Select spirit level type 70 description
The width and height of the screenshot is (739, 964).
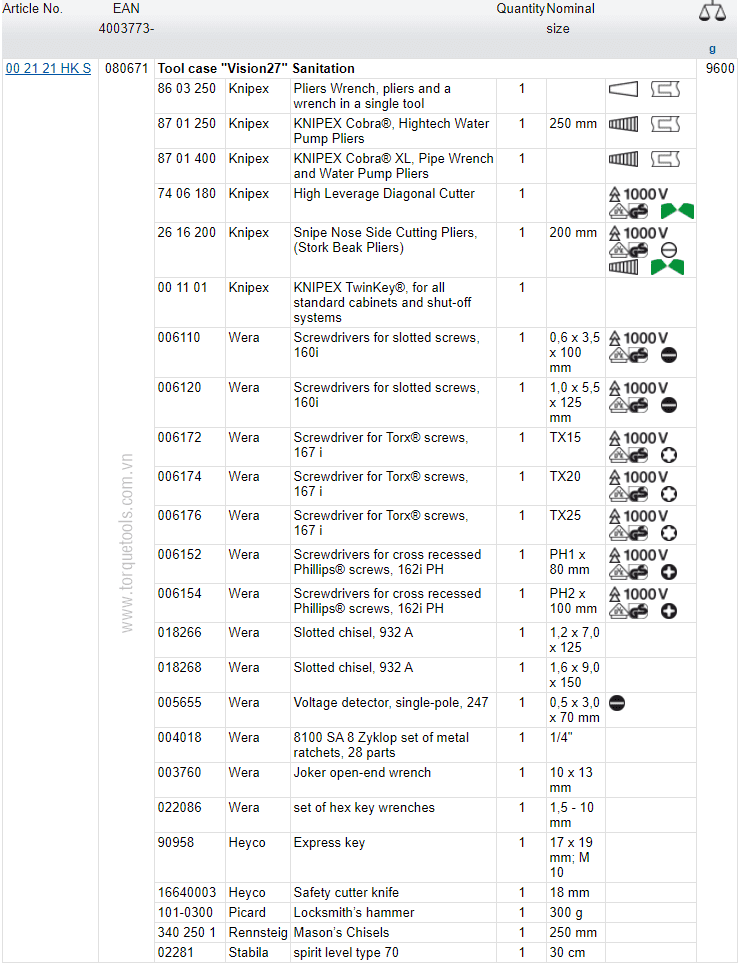(x=346, y=953)
